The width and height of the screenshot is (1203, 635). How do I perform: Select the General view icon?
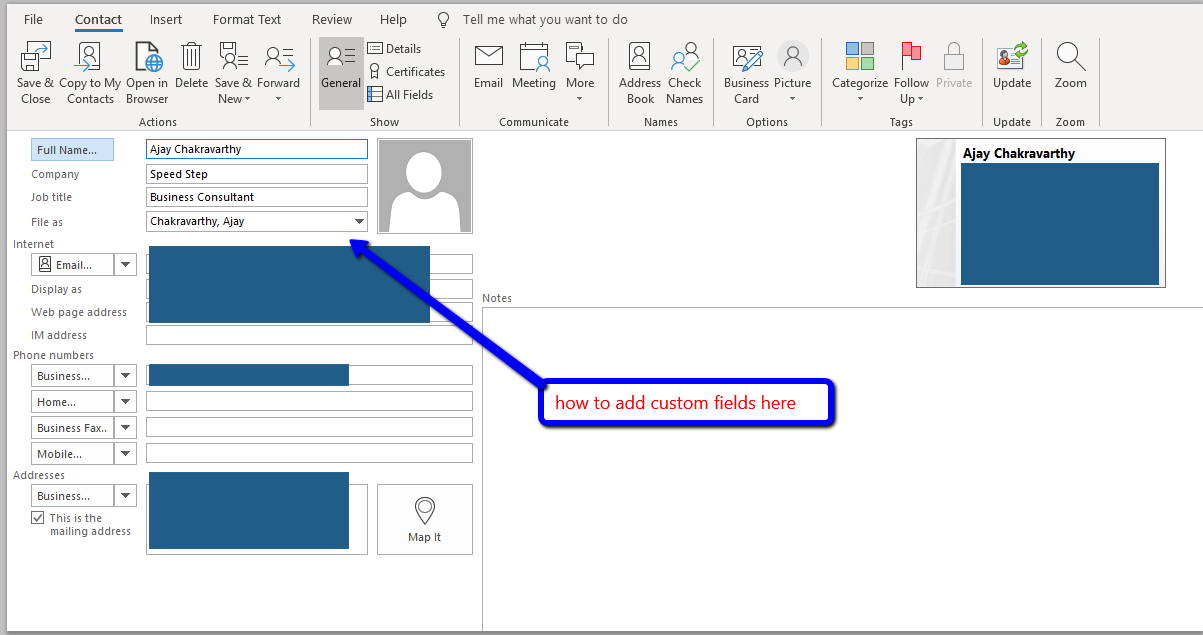(x=341, y=57)
